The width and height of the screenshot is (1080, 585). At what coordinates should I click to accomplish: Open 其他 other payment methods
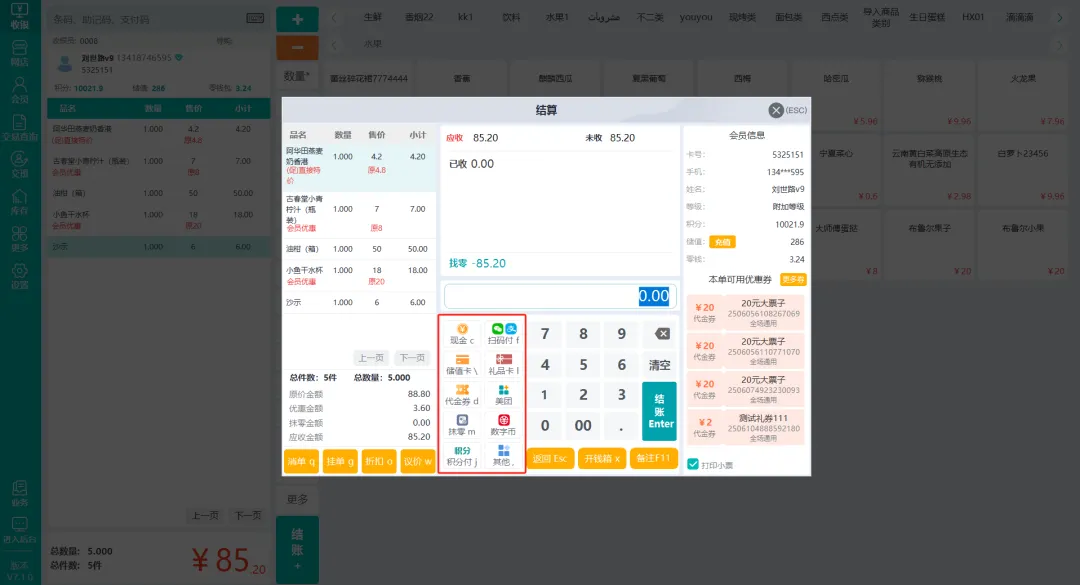(x=503, y=455)
